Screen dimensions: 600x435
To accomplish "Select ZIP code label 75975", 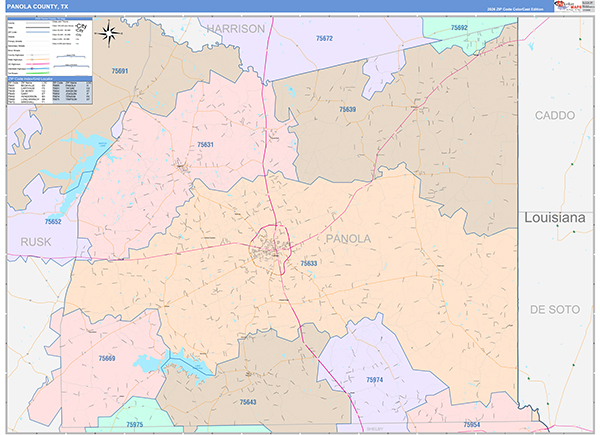I will [x=135, y=425].
